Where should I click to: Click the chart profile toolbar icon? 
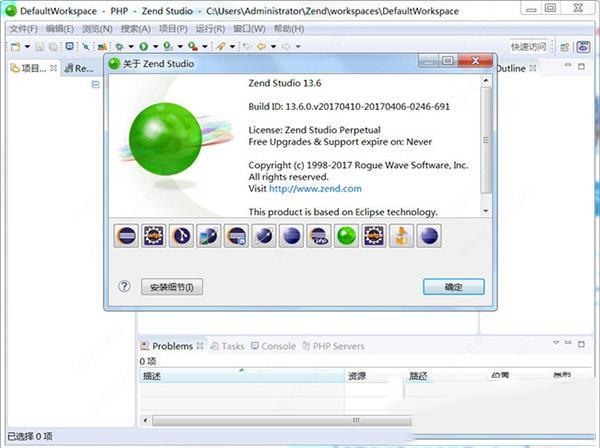pos(102,47)
